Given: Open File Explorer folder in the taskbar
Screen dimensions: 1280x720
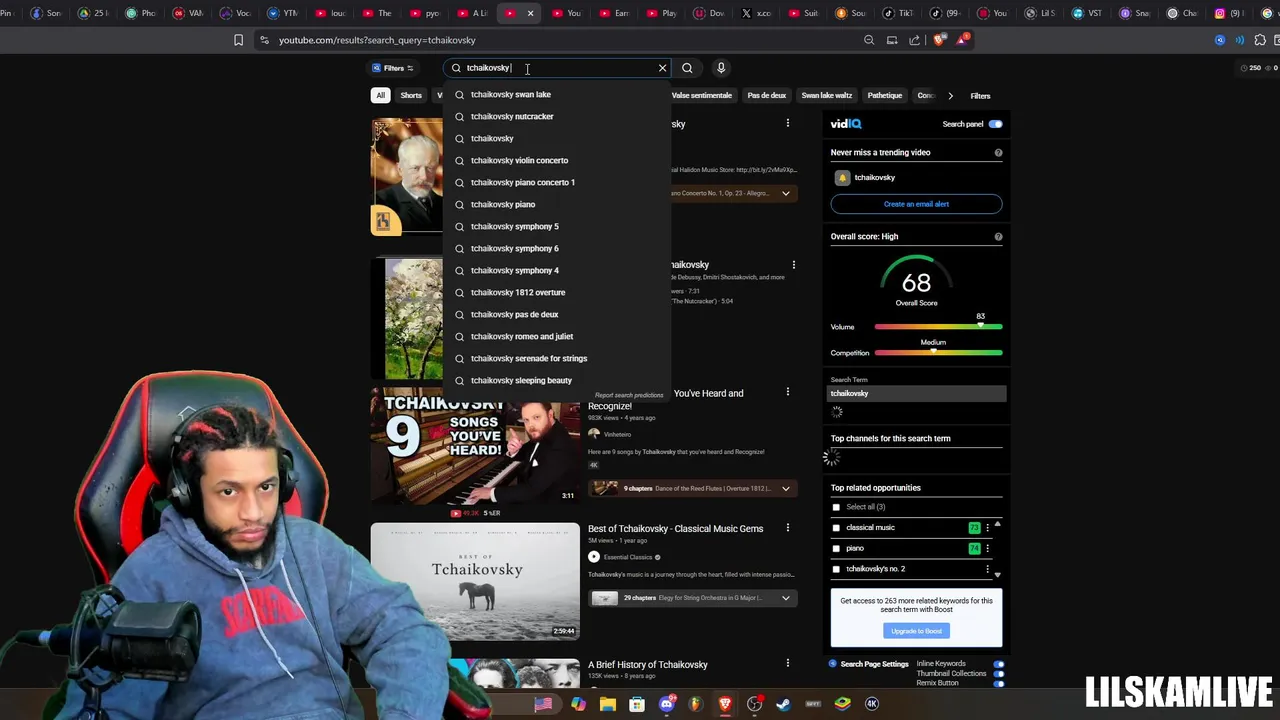Looking at the screenshot, I should click(607, 704).
